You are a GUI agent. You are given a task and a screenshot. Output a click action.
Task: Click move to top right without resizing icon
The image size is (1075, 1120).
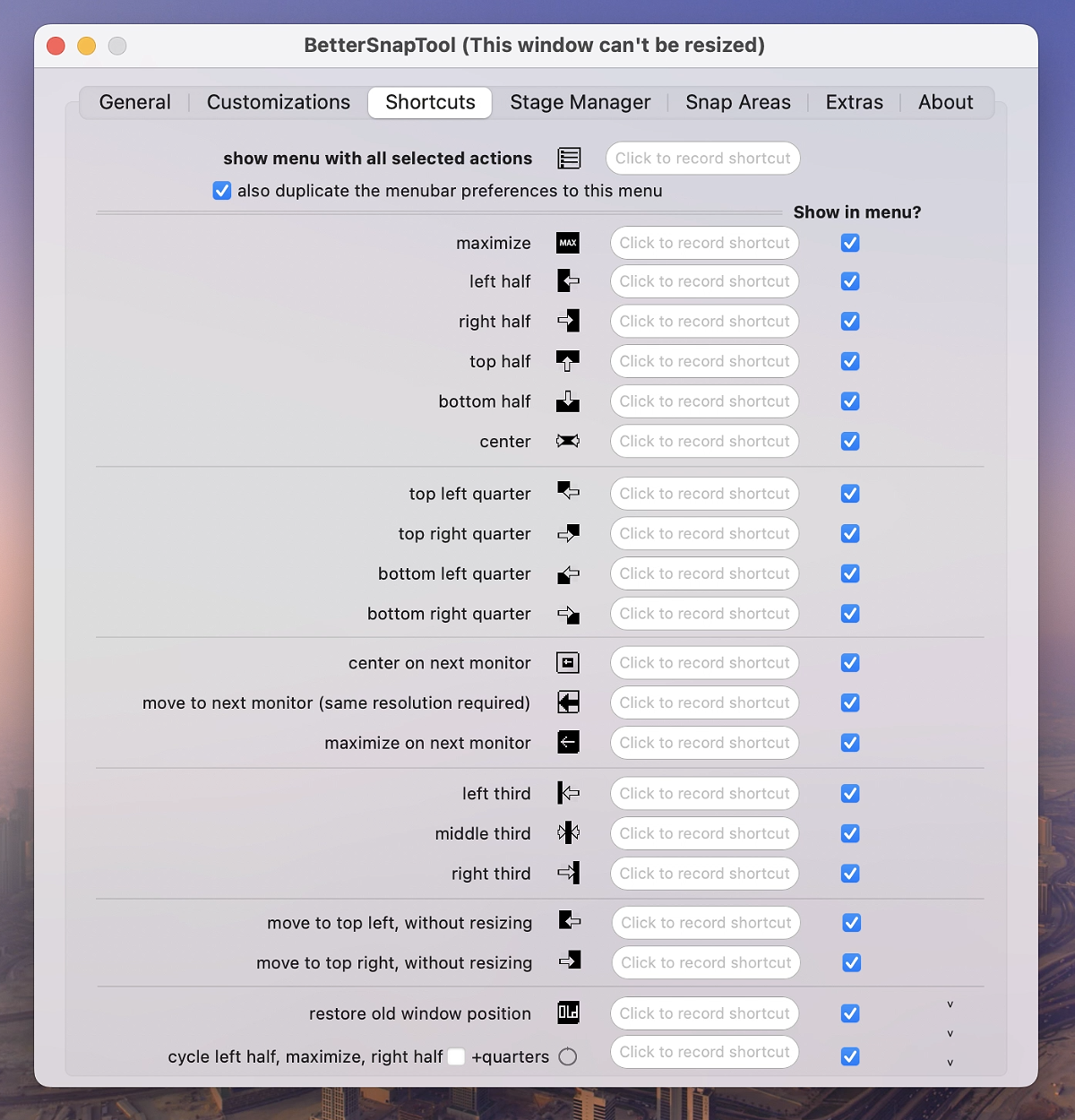click(570, 961)
